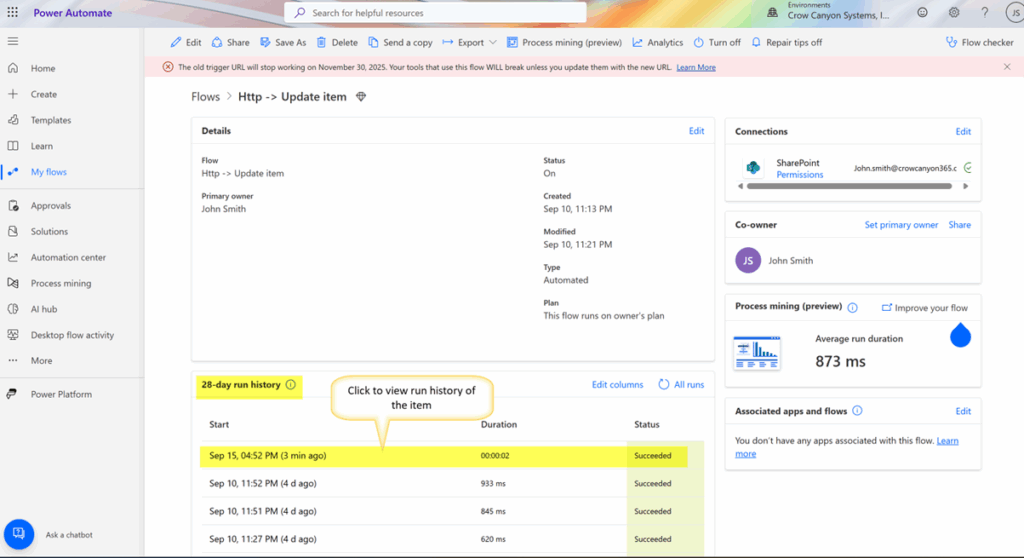
Task: Click the 28-day run history info icon
Action: click(291, 385)
